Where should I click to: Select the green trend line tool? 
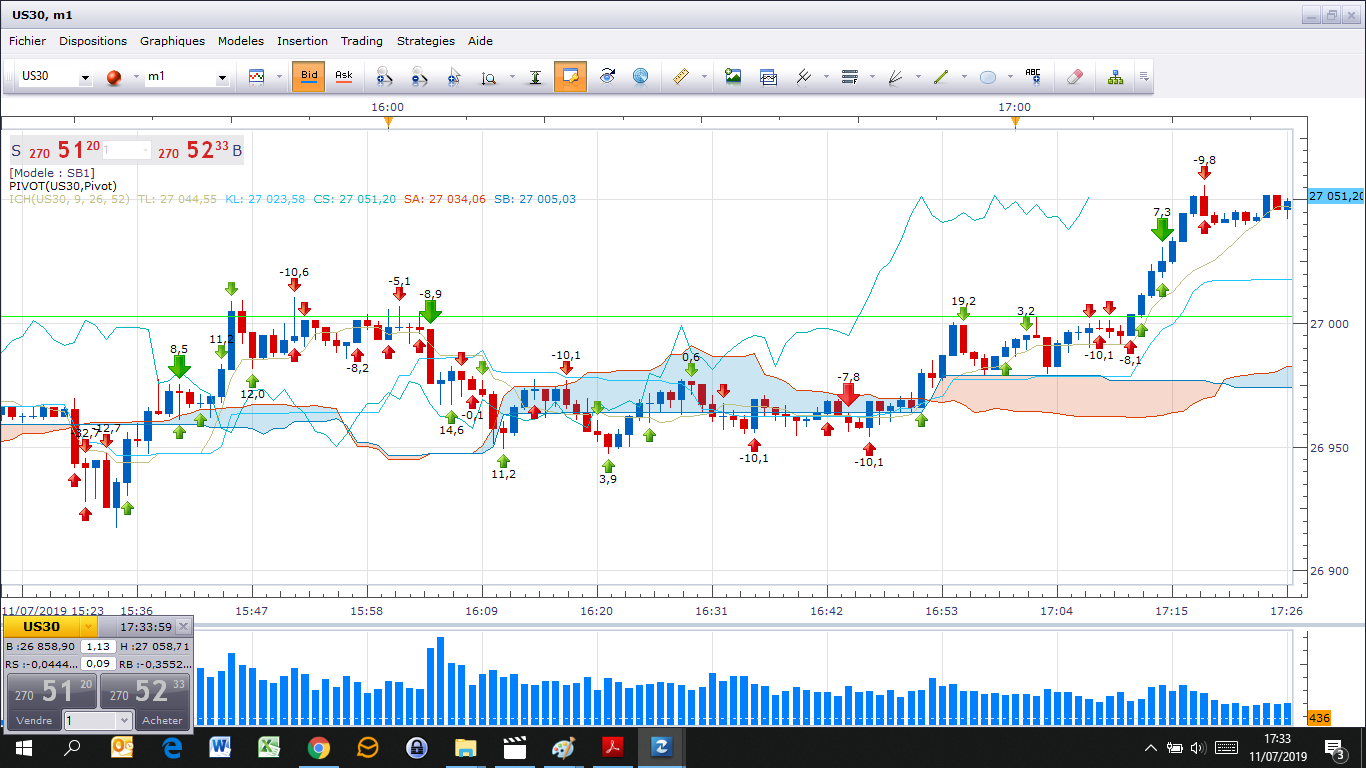coord(941,77)
